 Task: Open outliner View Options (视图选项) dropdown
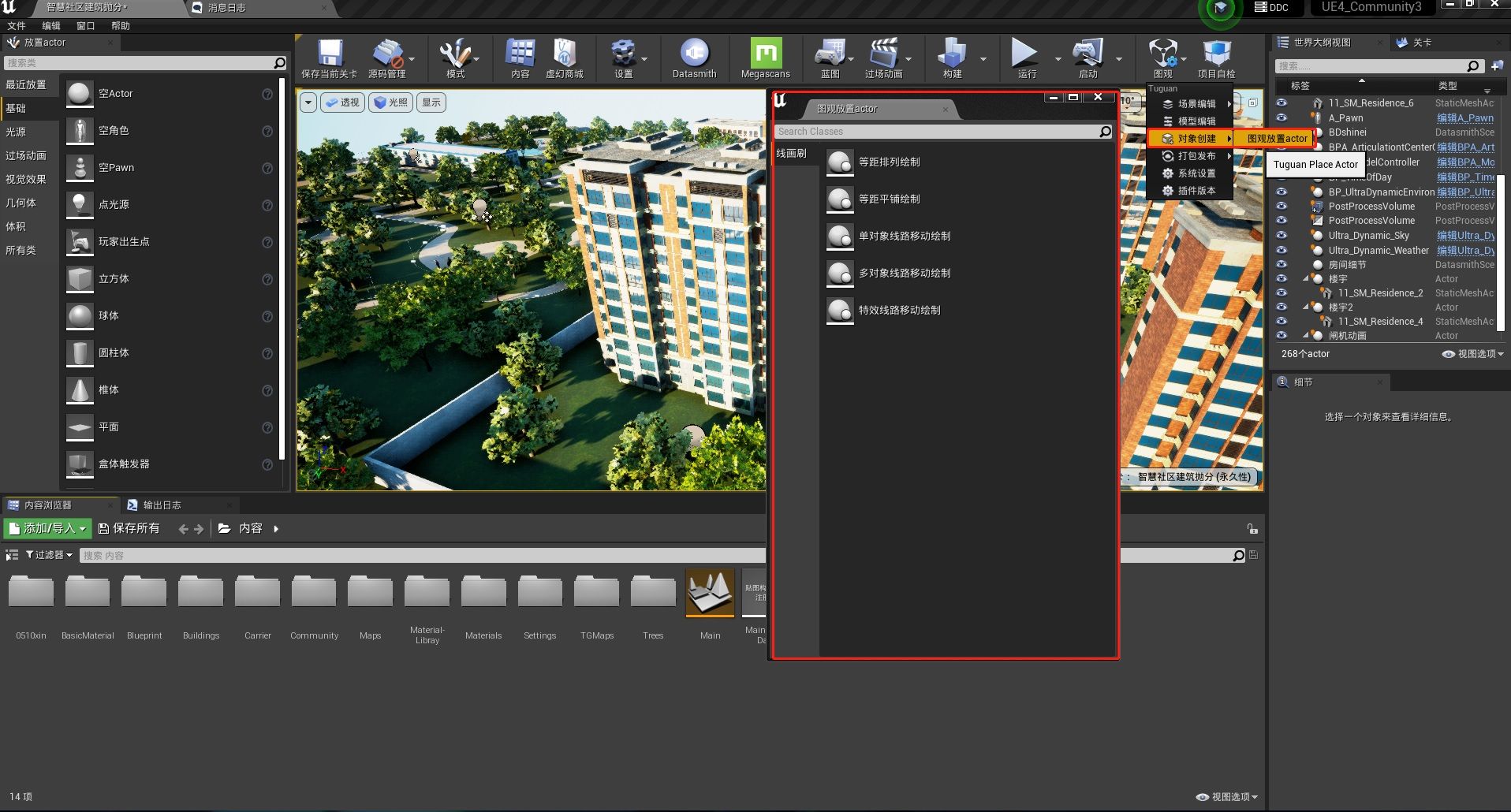(x=1473, y=354)
